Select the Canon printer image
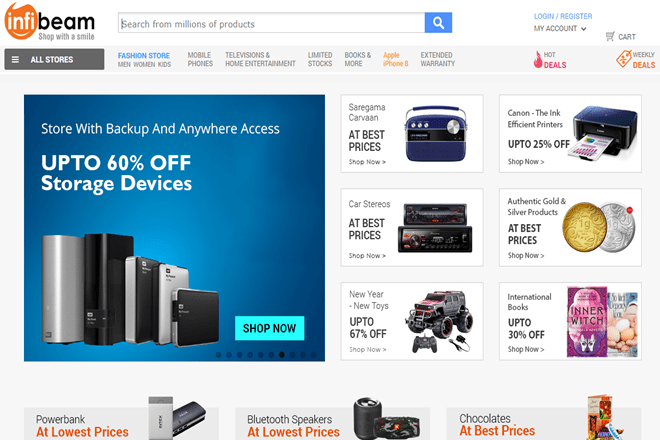The height and width of the screenshot is (440, 660). (x=602, y=133)
